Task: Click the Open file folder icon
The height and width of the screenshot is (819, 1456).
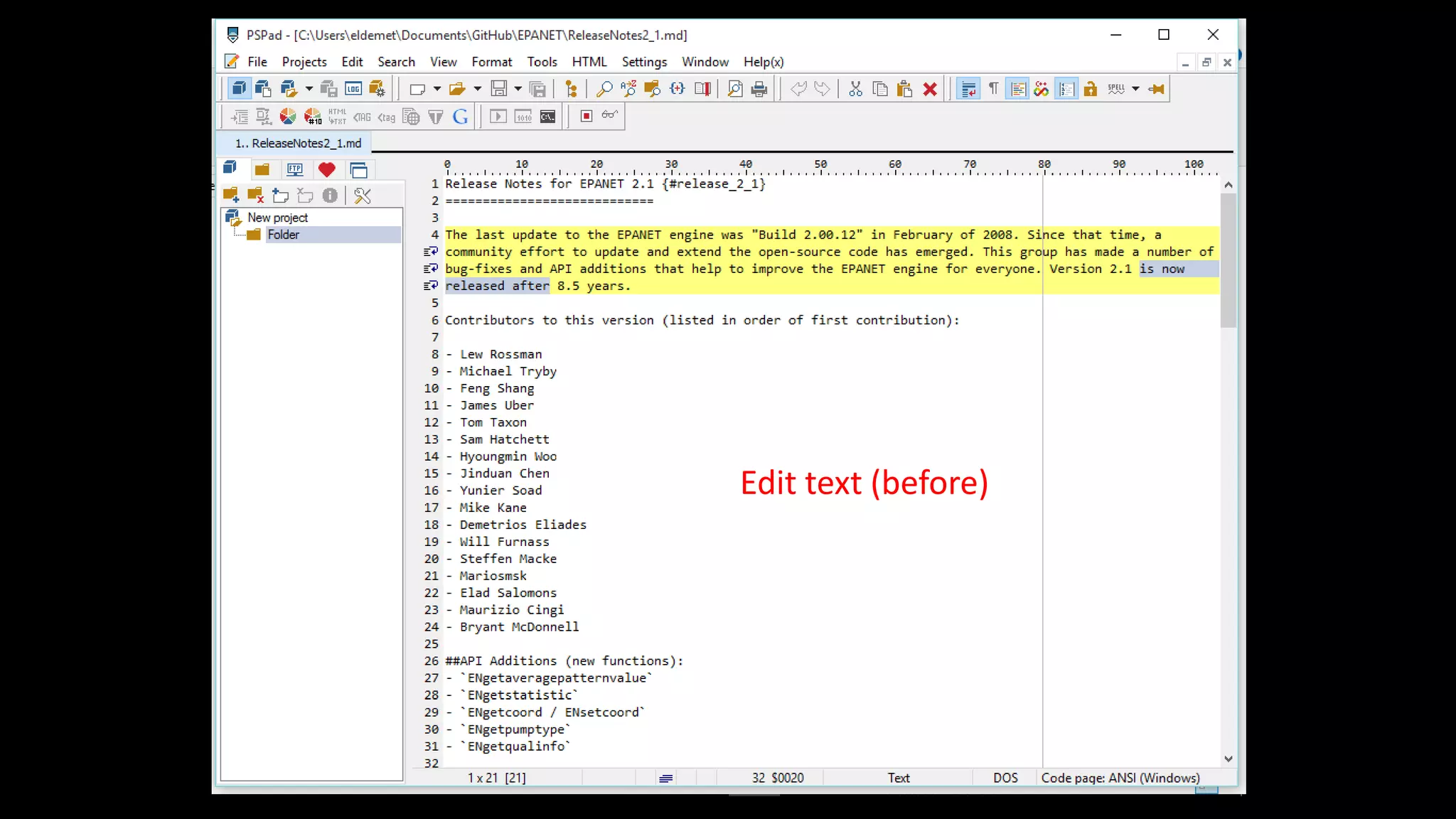Action: (457, 89)
